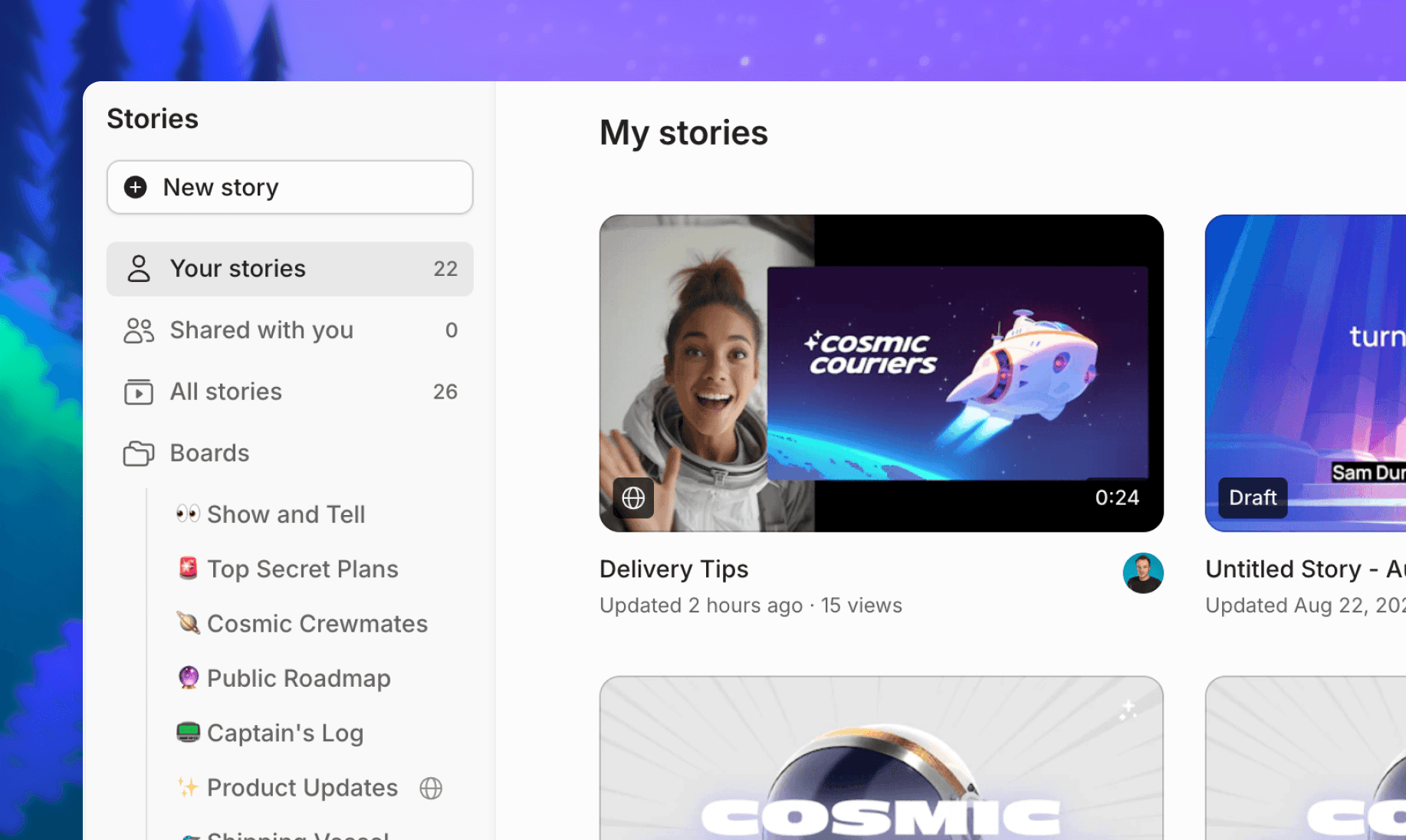Click the Shared with you count 0
1406x840 pixels.
coord(452,330)
